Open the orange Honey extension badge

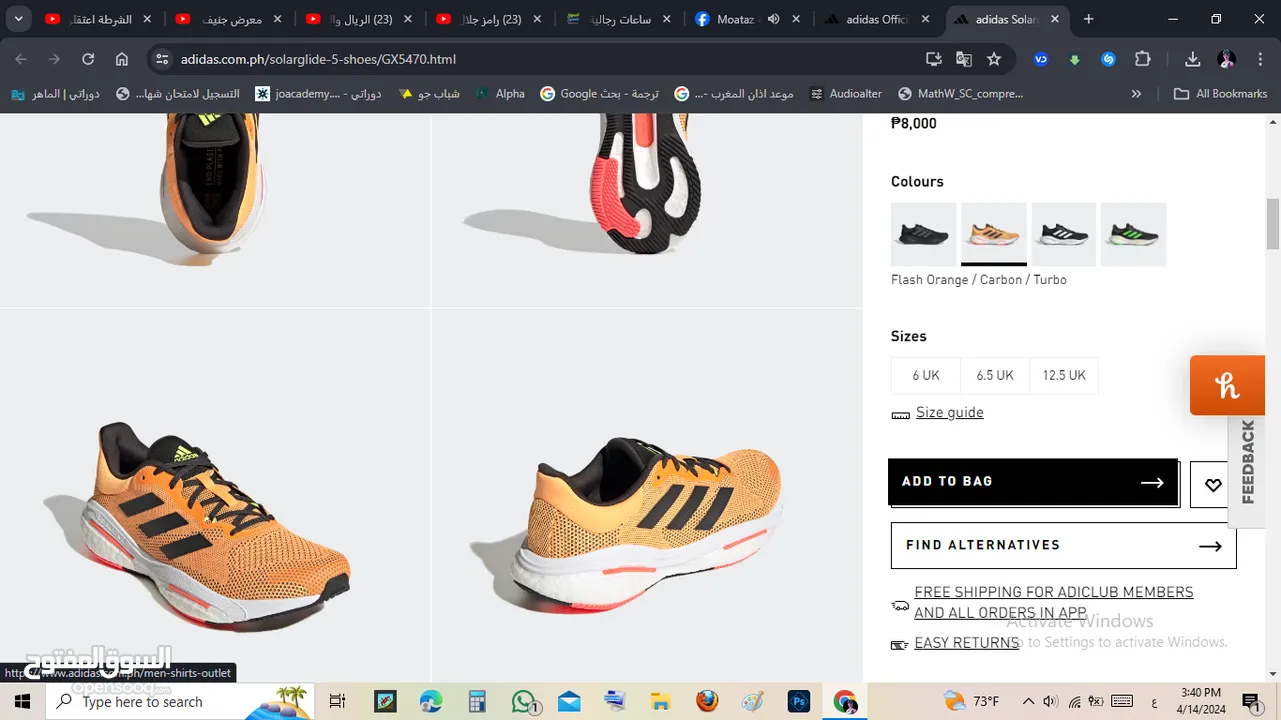pos(1227,385)
